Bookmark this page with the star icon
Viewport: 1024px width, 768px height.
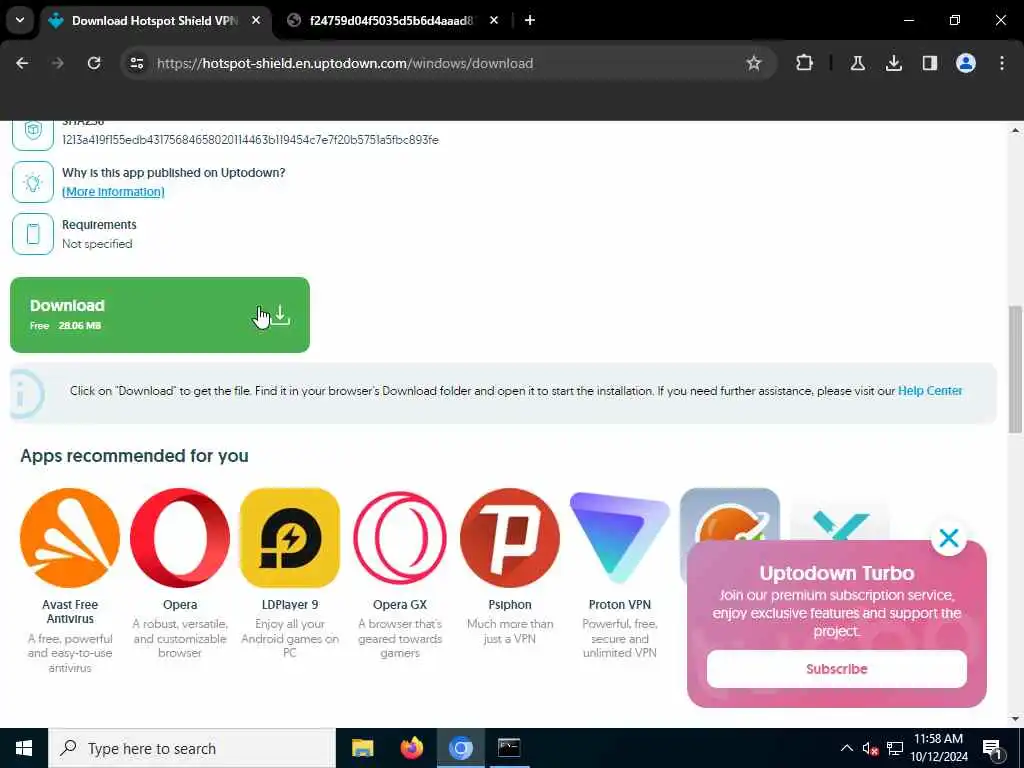(754, 63)
